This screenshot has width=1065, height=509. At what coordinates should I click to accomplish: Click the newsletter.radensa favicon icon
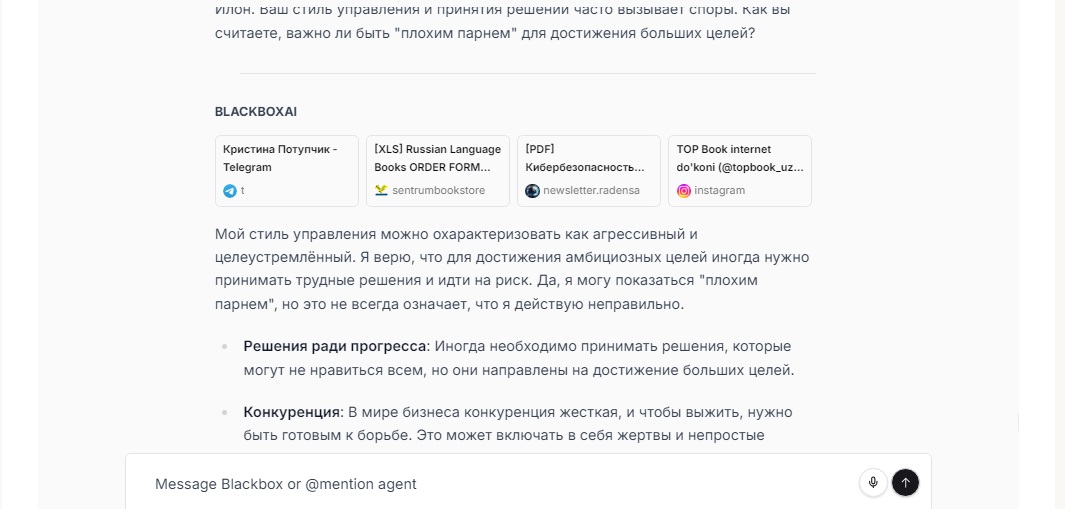point(532,190)
